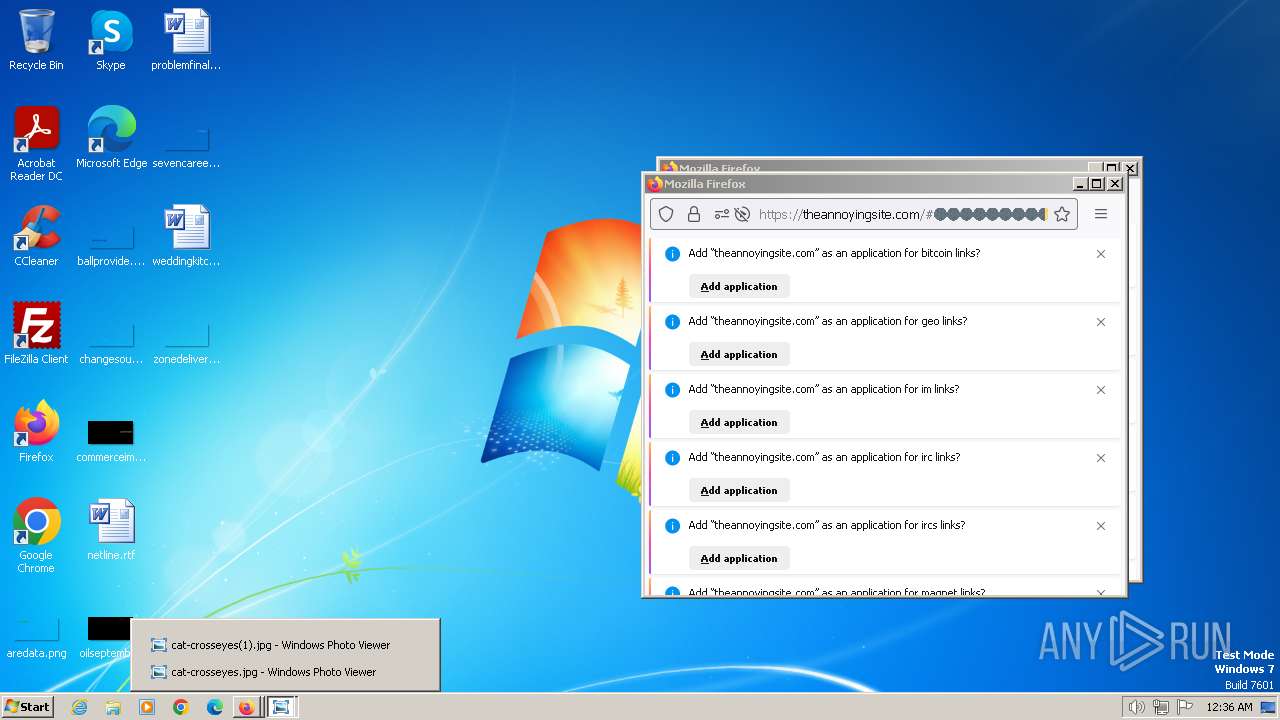Image resolution: width=1280 pixels, height=720 pixels.
Task: Open Windows Media Player on taskbar
Action: point(147,707)
